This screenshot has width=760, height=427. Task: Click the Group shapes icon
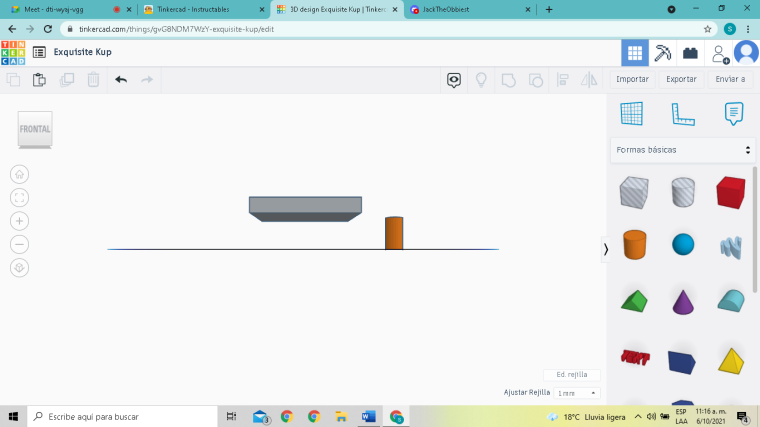click(508, 80)
